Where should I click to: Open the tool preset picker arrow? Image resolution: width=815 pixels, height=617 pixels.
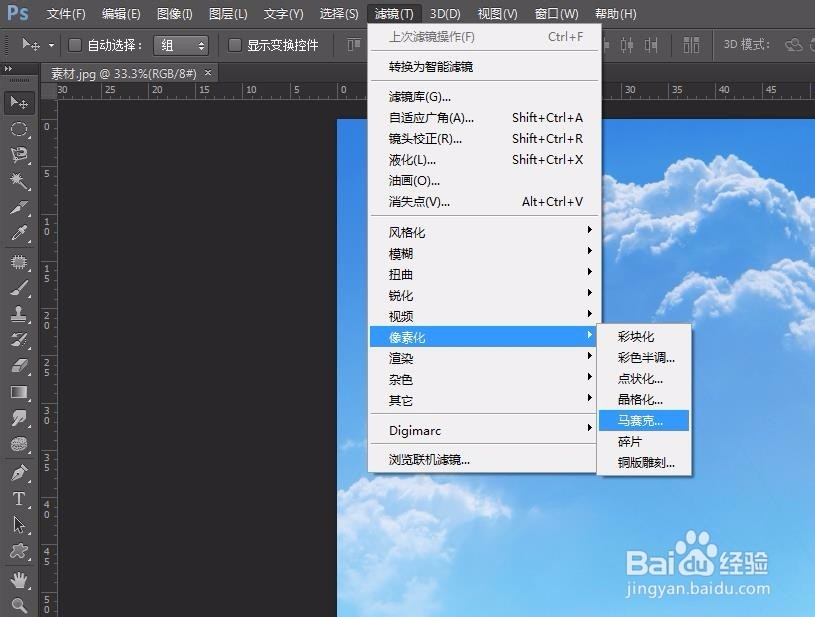(51, 45)
